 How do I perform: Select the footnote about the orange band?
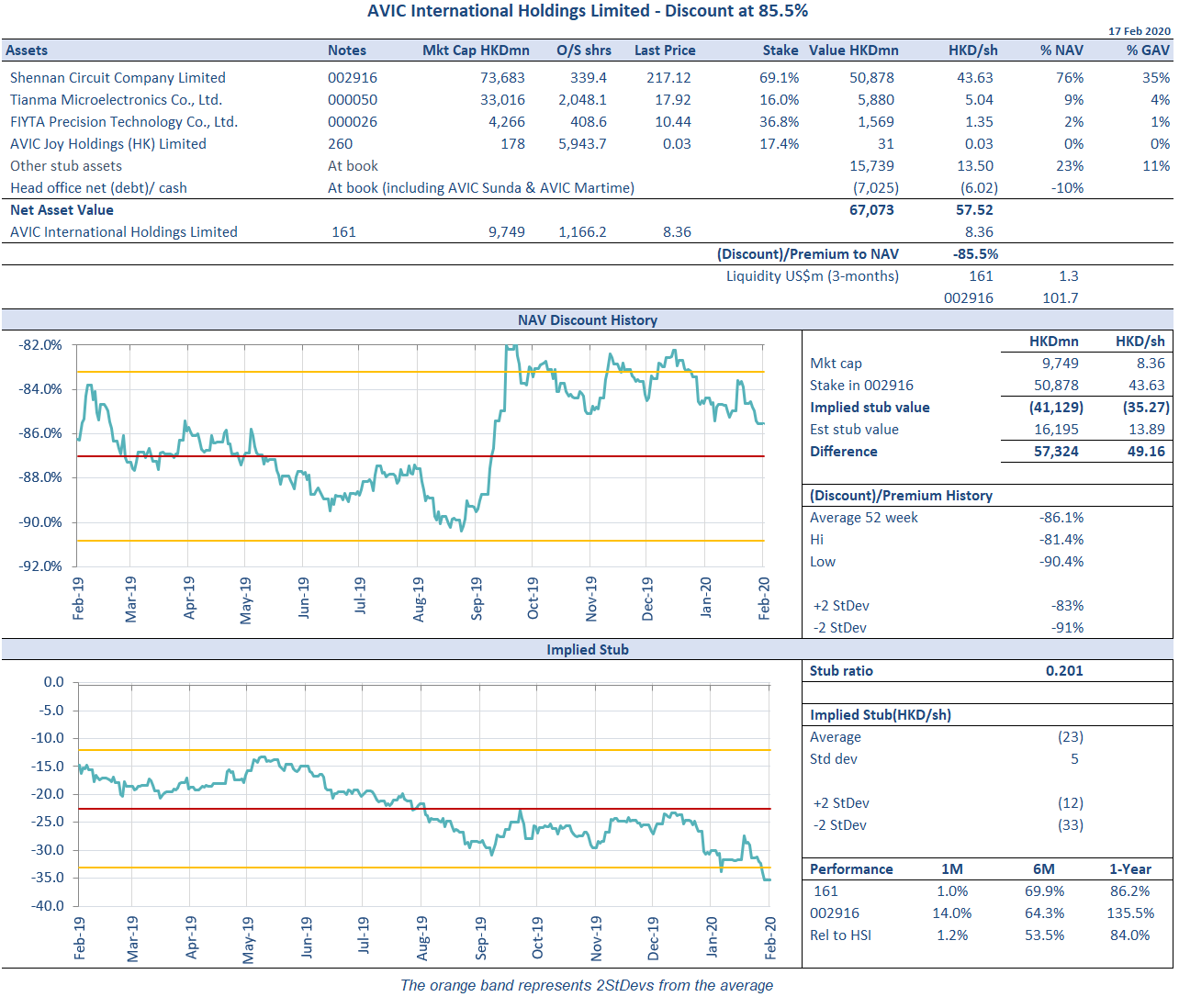[x=587, y=985]
